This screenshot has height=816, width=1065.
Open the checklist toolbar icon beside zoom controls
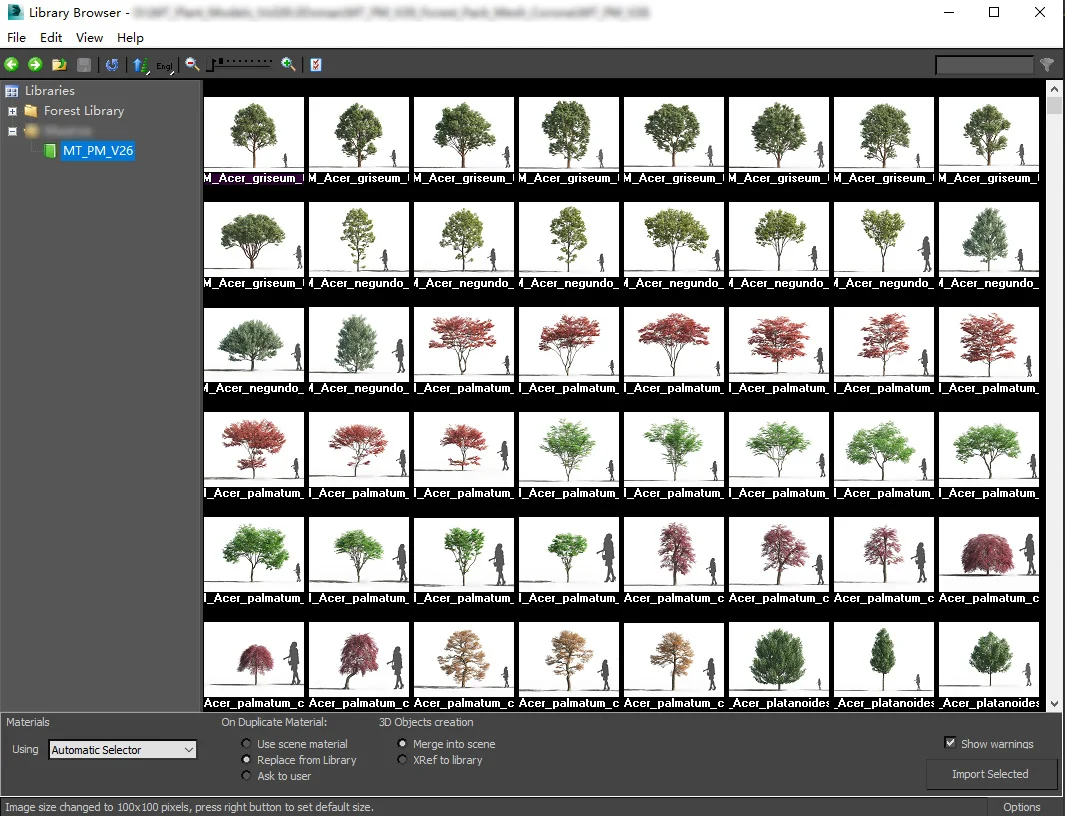315,64
